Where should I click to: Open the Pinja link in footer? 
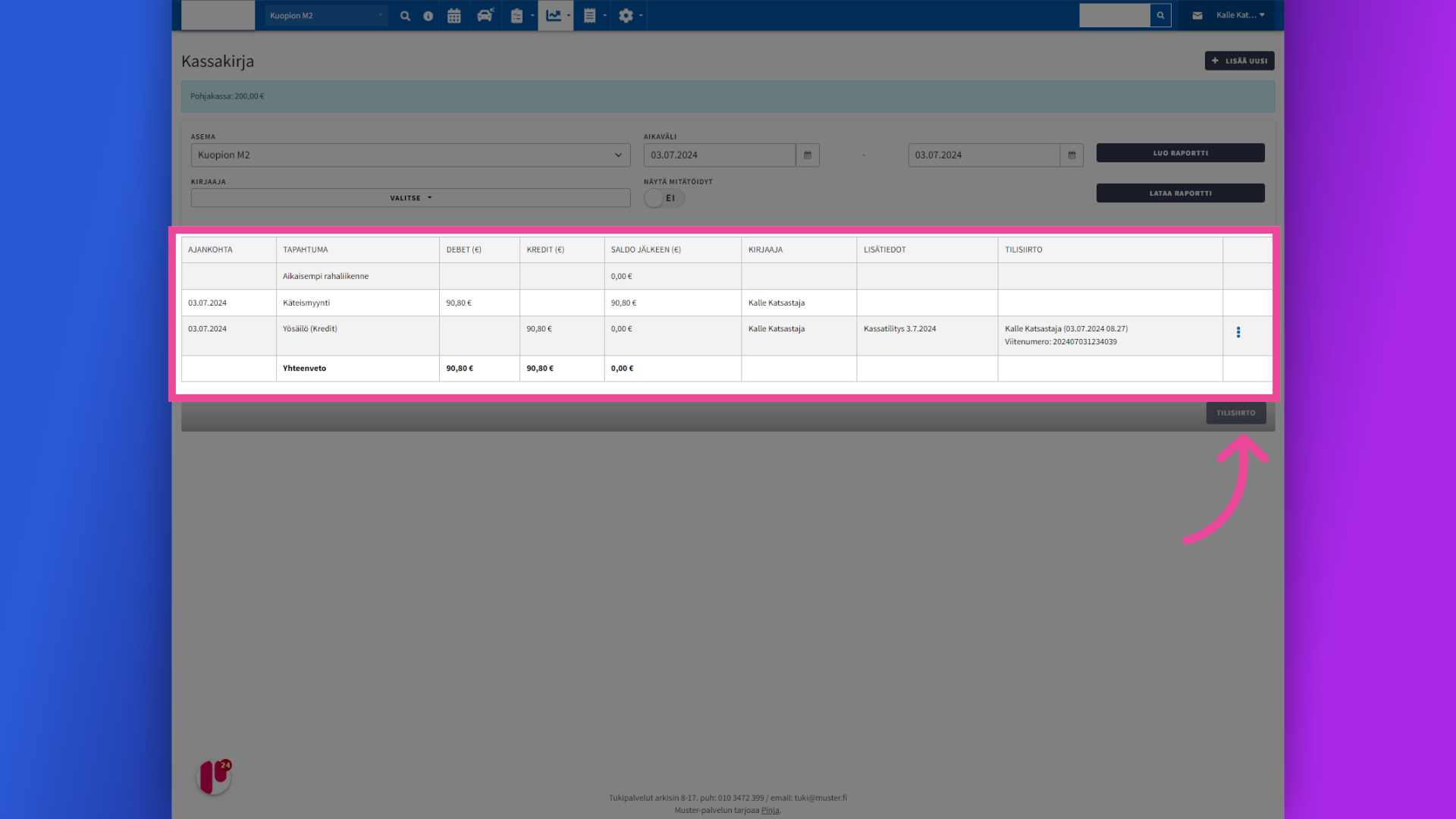pos(770,810)
